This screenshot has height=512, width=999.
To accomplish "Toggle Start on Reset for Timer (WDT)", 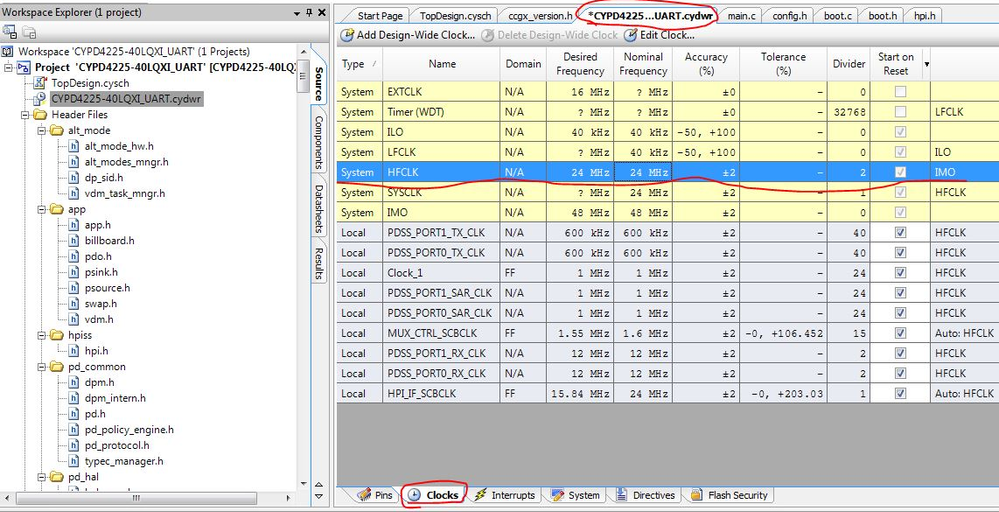I will (x=900, y=112).
